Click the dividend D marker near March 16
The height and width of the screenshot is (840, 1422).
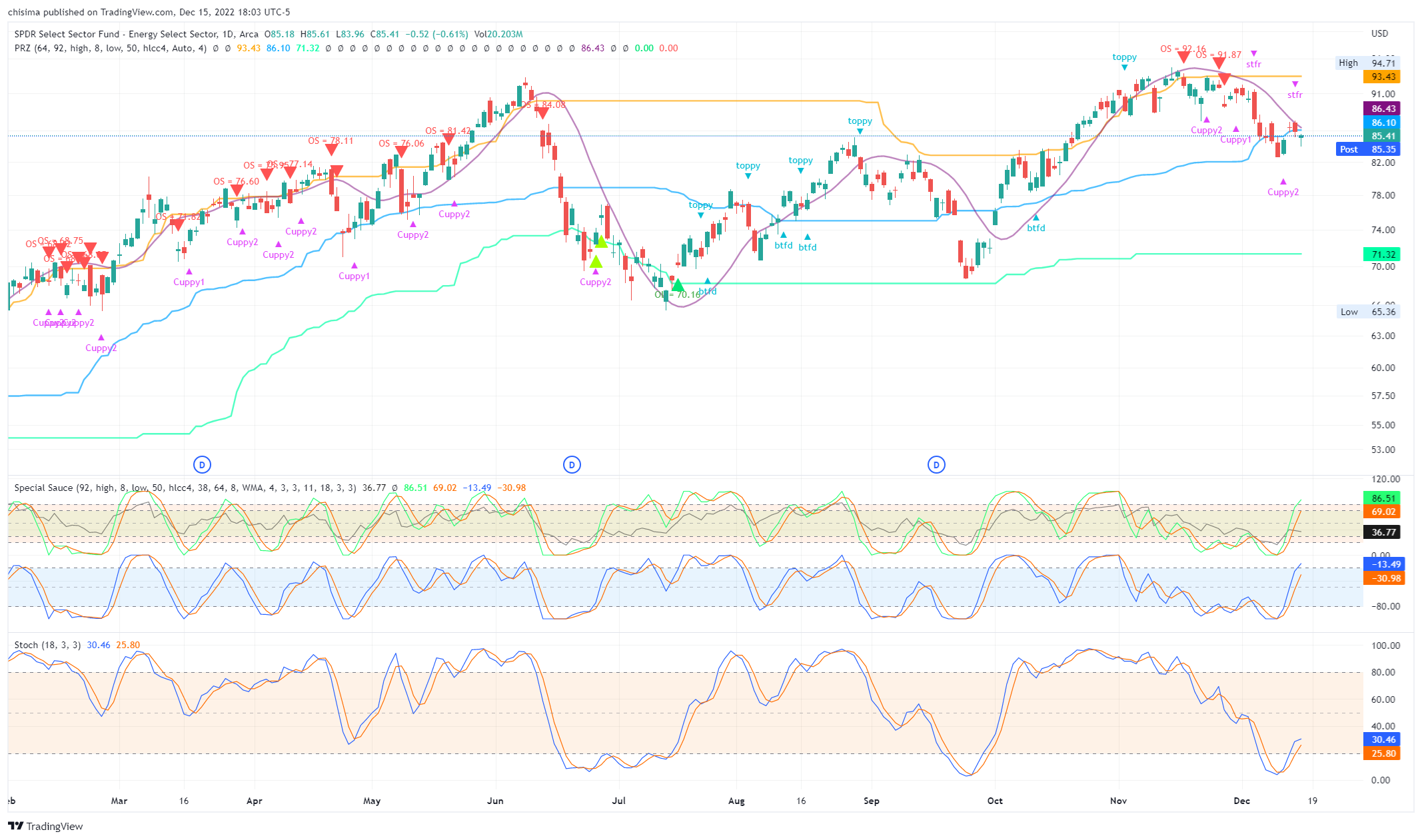point(202,464)
